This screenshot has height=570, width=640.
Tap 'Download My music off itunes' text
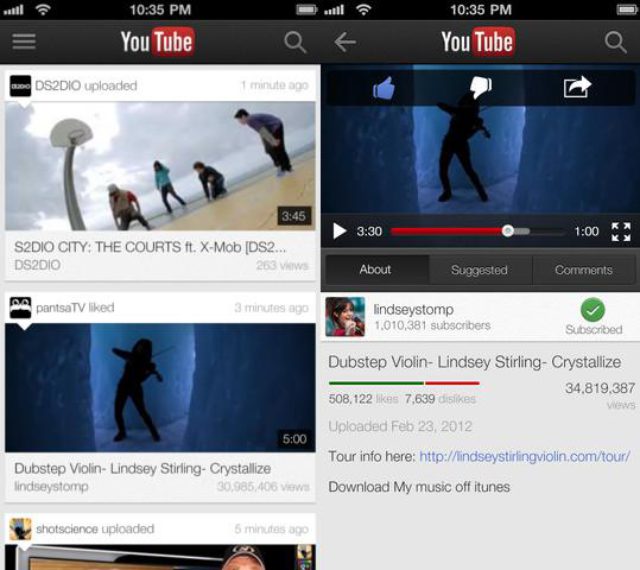tap(419, 487)
